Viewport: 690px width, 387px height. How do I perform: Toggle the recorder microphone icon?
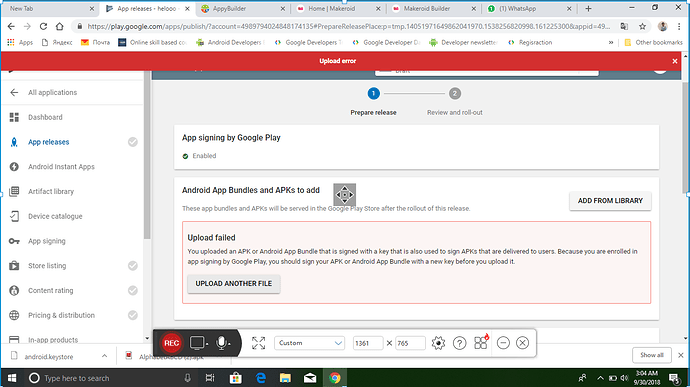pyautogui.click(x=221, y=343)
